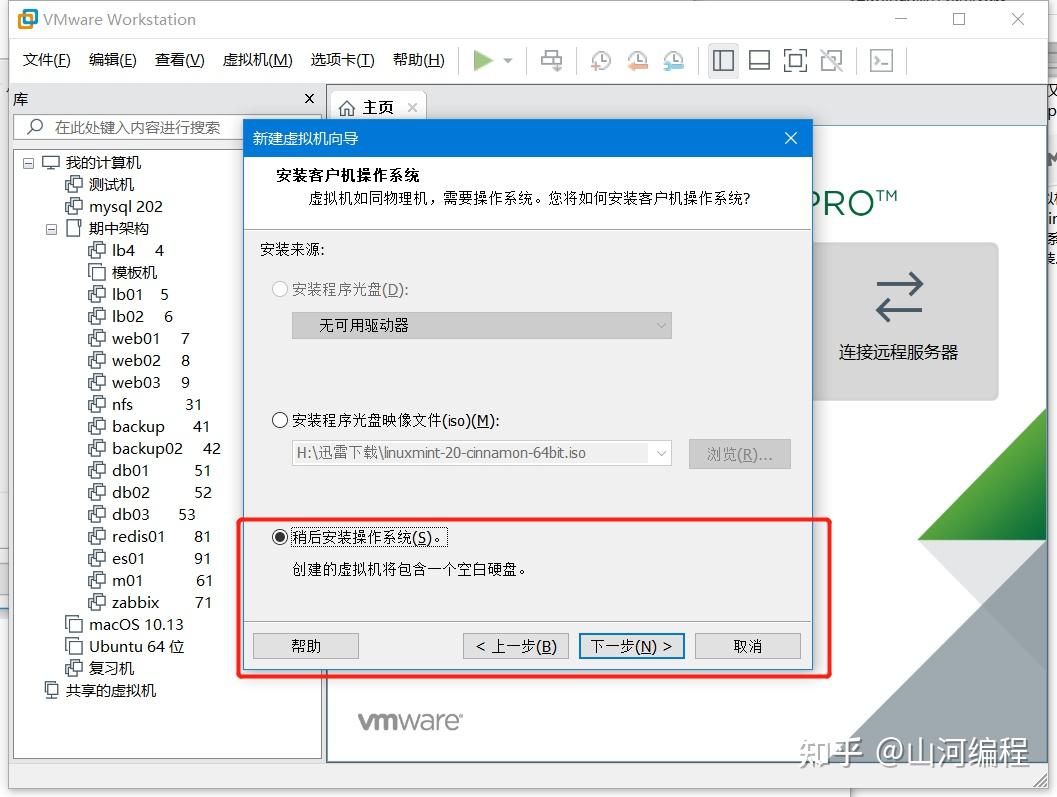Click the take snapshot clock icon
The height and width of the screenshot is (797, 1057).
pos(601,61)
